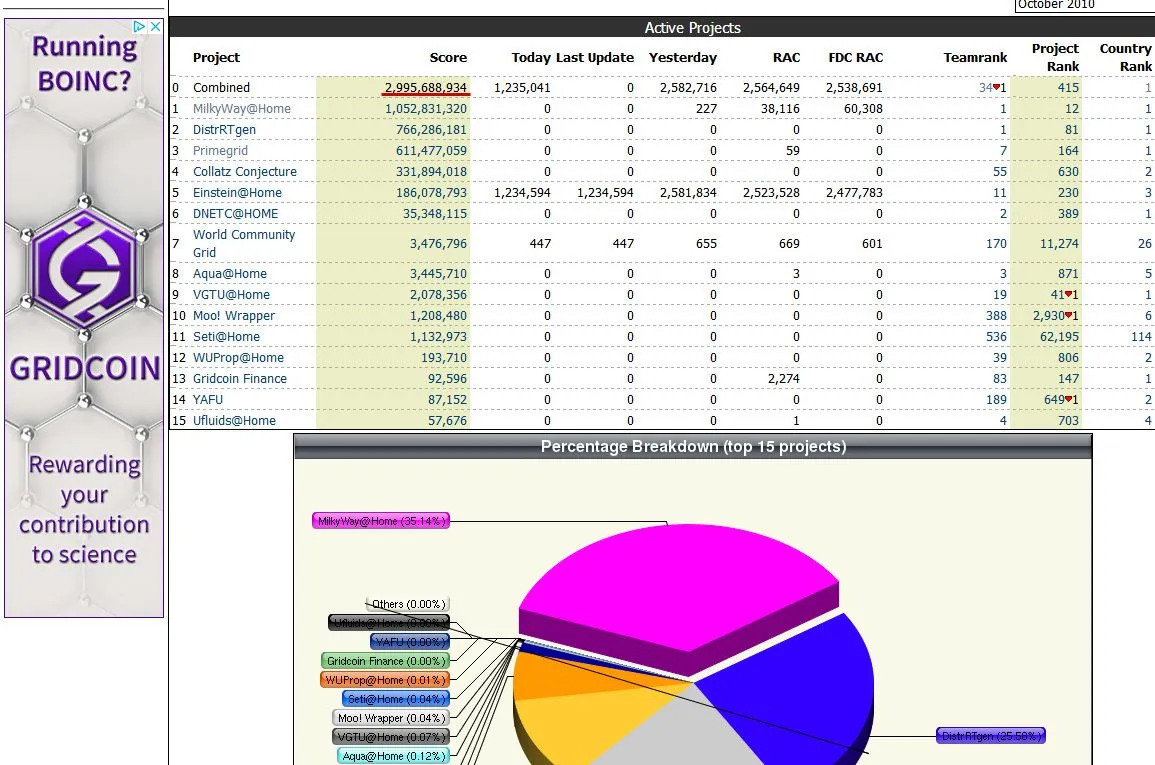This screenshot has height=765, width=1155.
Task: Open the Seti@Home project link
Action: point(226,336)
